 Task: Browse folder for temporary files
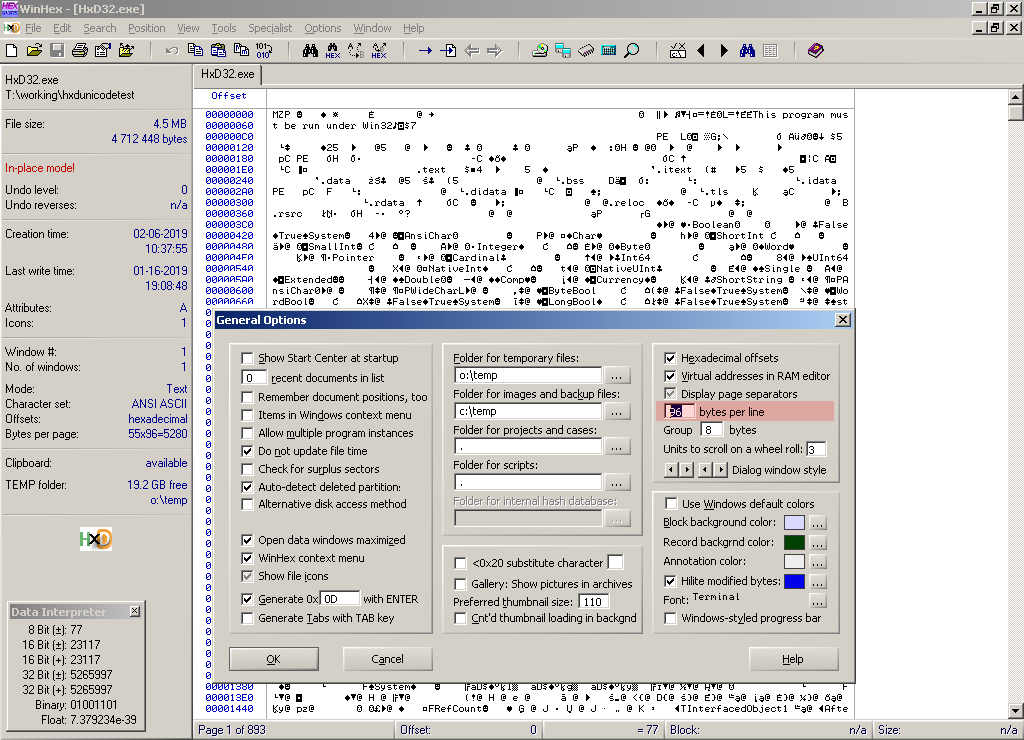(616, 376)
